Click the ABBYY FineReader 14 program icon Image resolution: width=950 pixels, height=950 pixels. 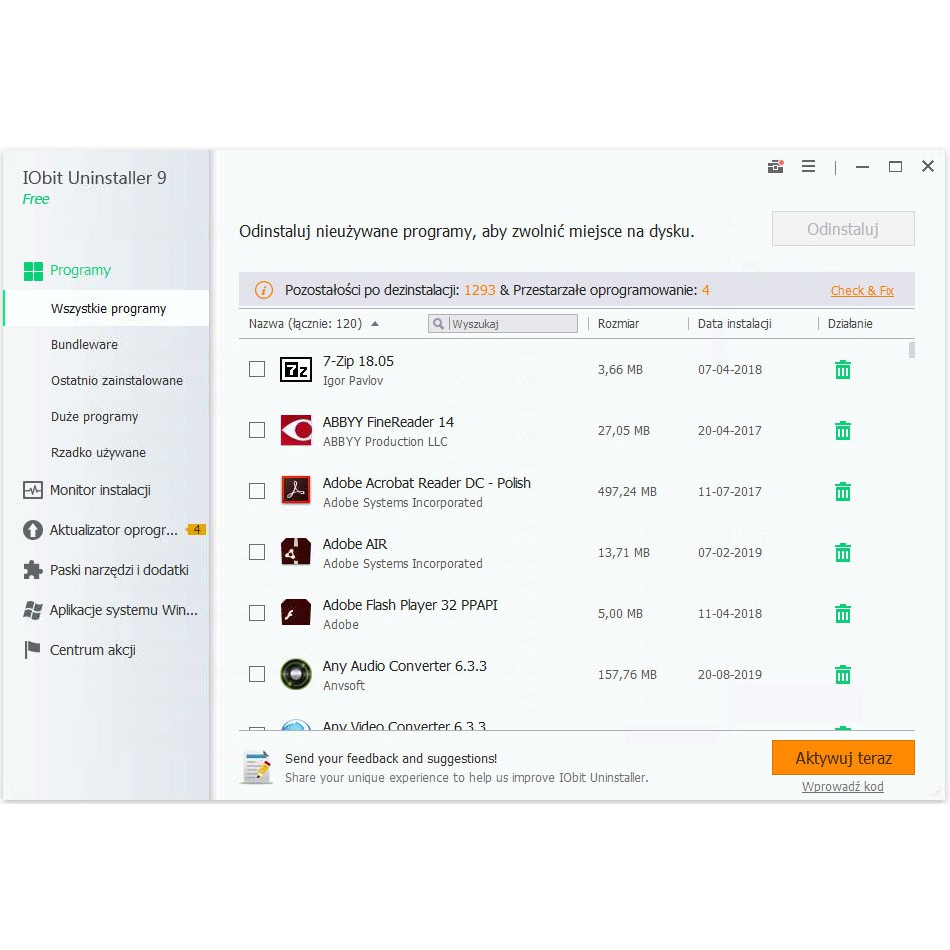(x=296, y=430)
